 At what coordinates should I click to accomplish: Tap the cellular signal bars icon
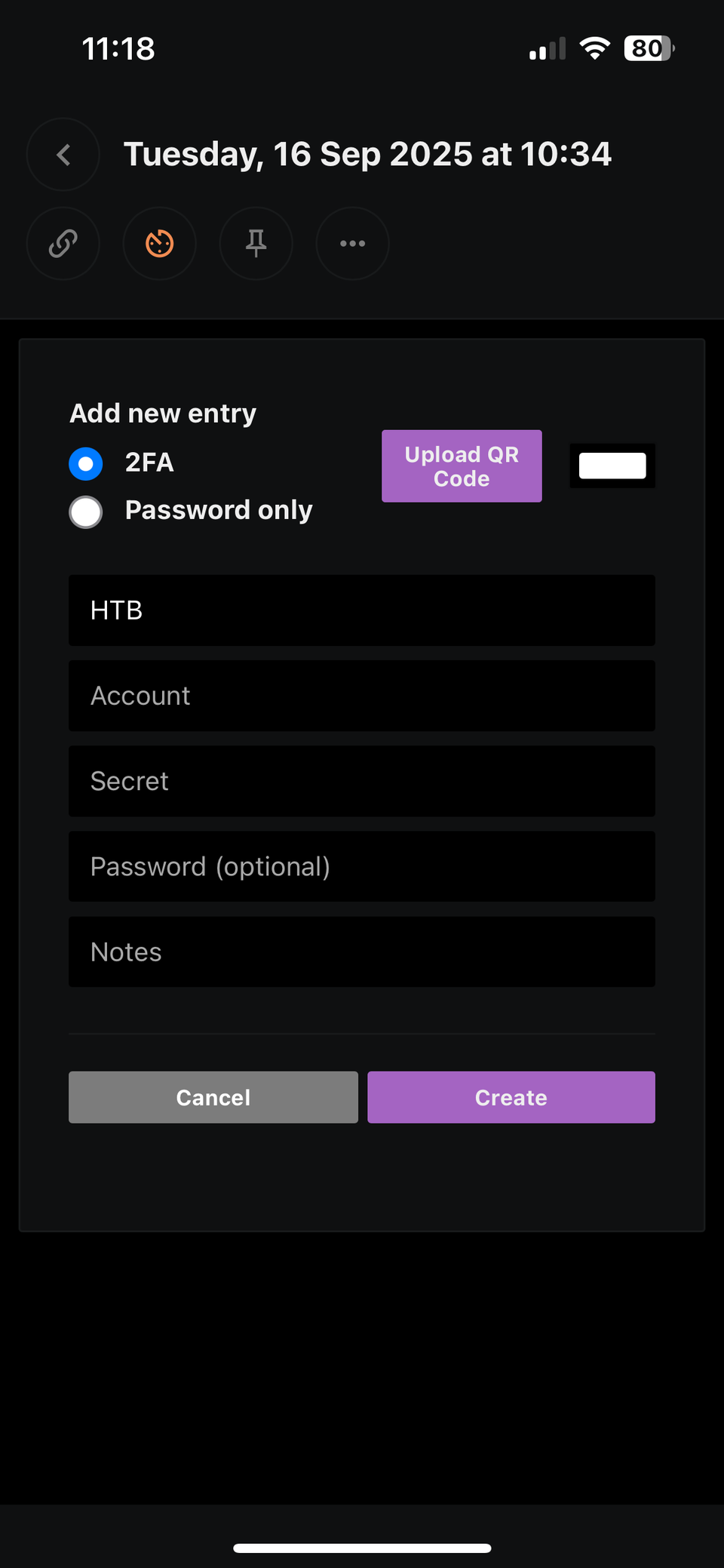click(547, 50)
